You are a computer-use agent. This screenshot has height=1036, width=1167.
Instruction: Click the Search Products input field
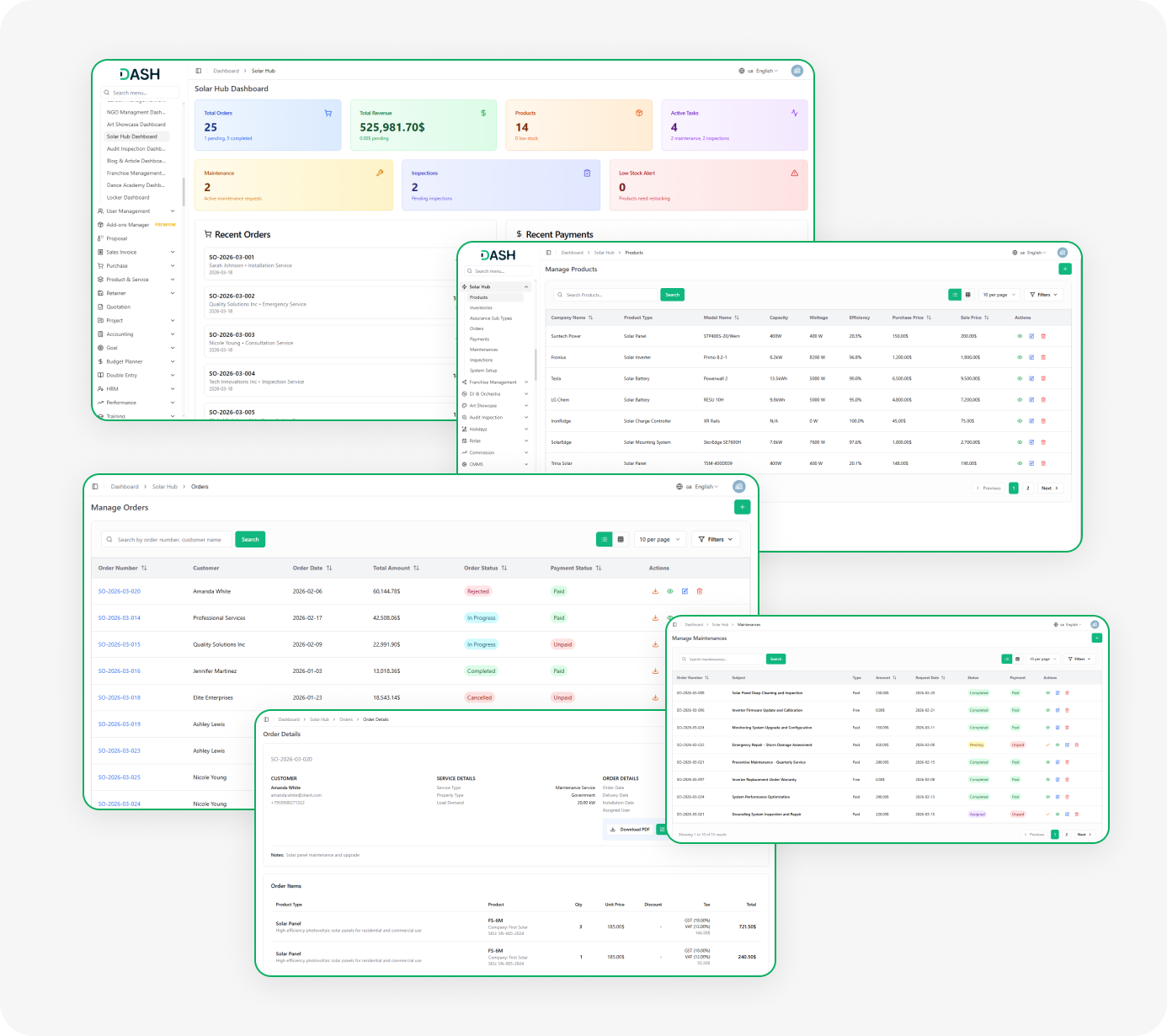tap(606, 295)
